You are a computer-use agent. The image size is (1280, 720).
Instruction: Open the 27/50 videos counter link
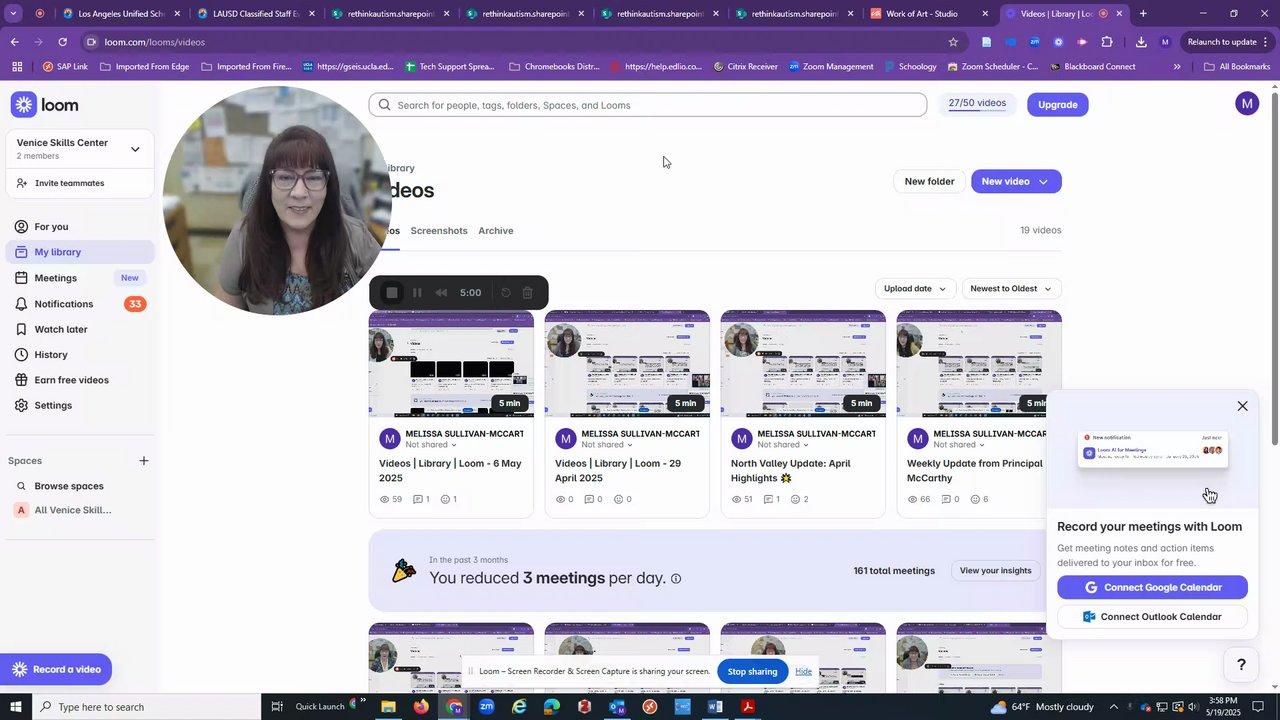977,104
